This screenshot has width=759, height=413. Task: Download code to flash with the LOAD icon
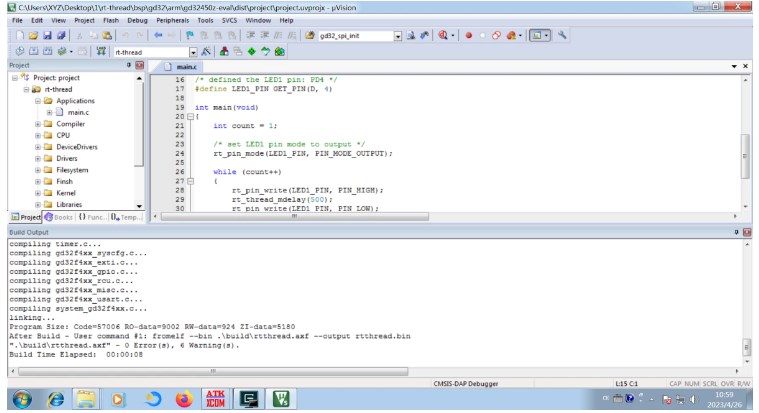101,51
